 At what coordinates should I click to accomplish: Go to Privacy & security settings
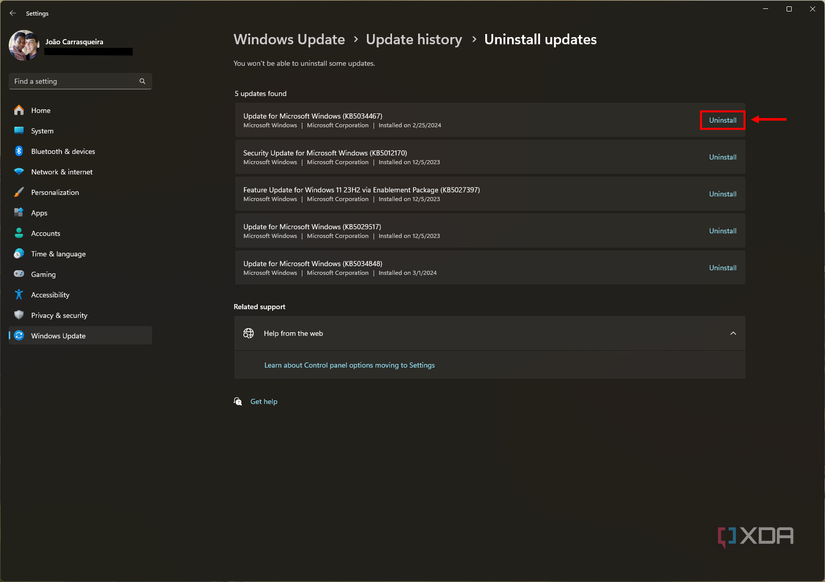[x=81, y=315]
